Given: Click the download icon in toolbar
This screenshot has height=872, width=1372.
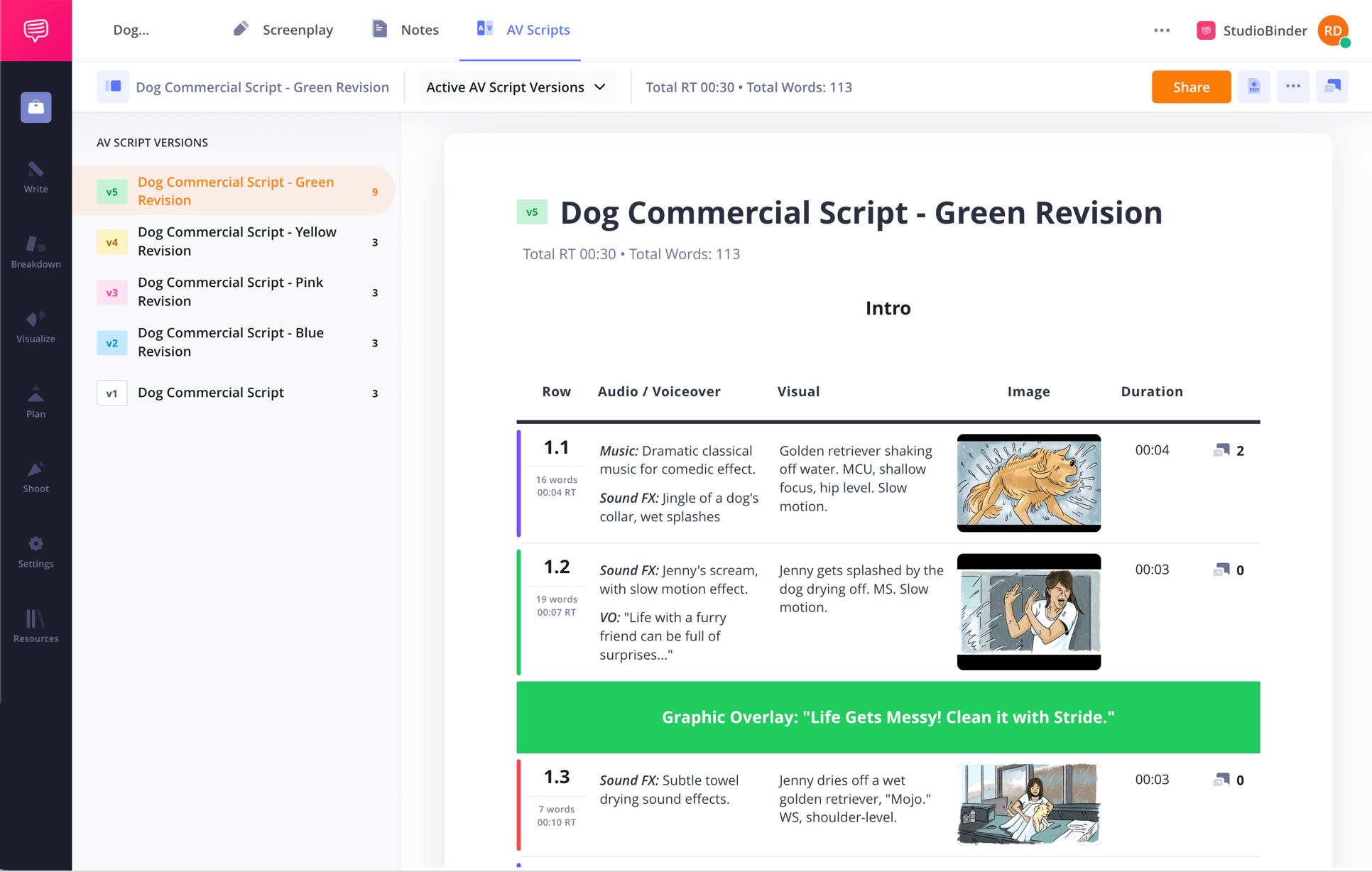Looking at the screenshot, I should [x=1253, y=87].
